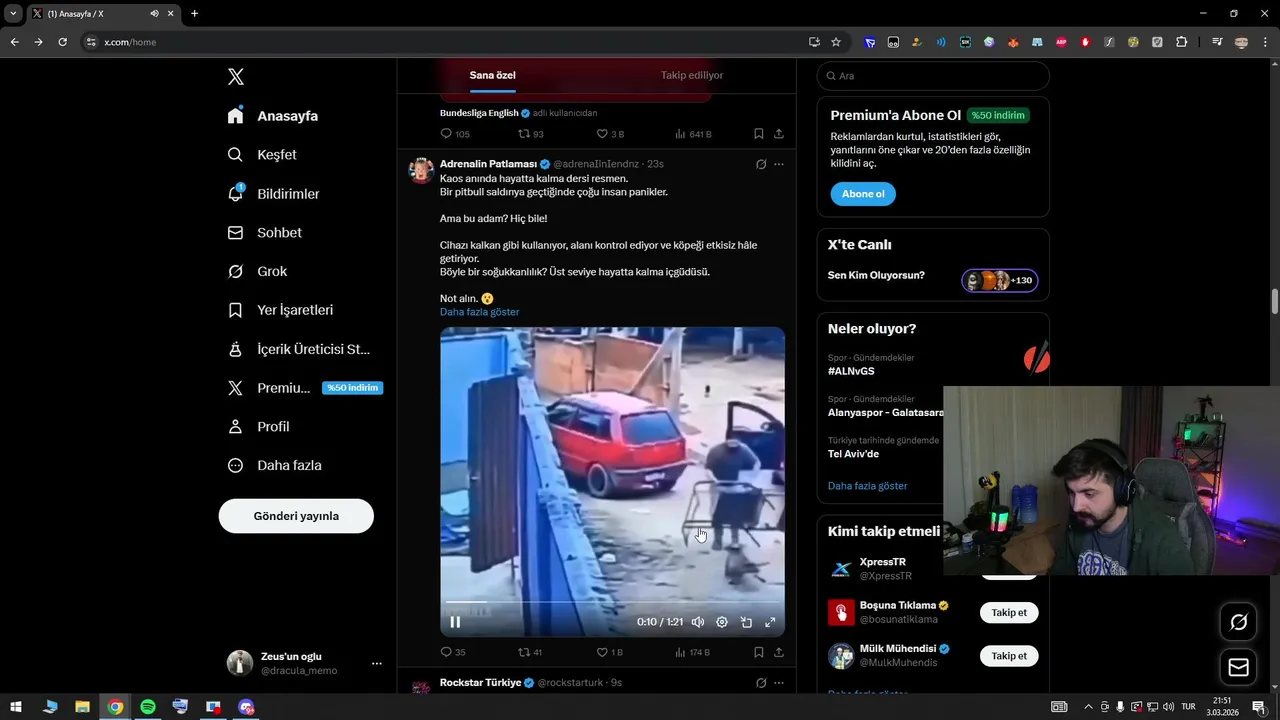
Task: Open File Explorer from taskbar
Action: coord(83,707)
